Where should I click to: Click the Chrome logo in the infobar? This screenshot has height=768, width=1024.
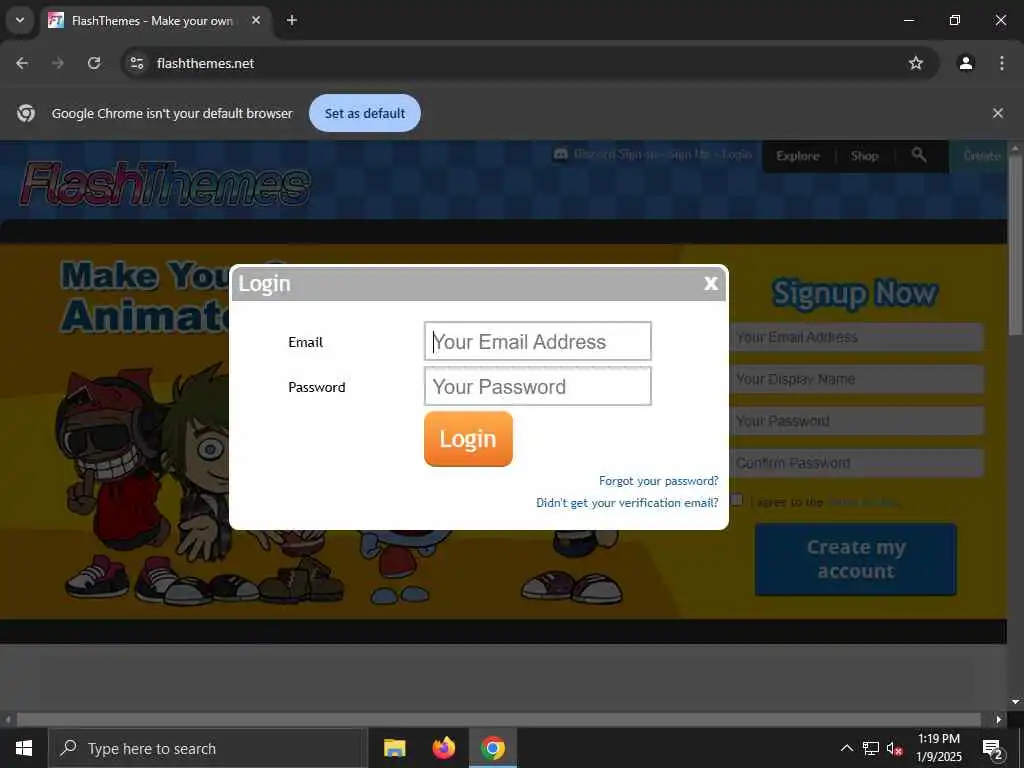tap(26, 113)
